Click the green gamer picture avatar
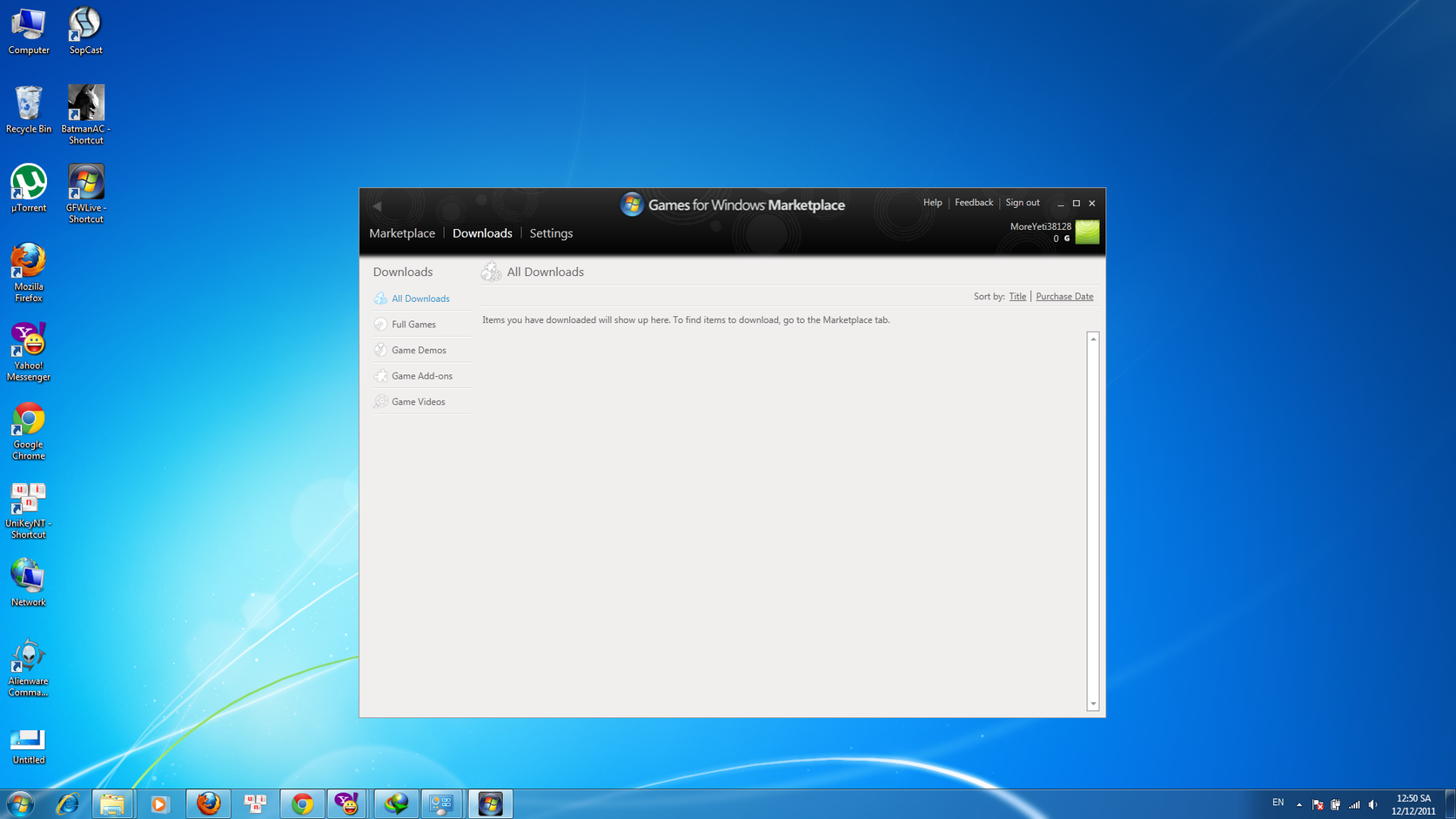Screen dimensions: 1456x819 tap(1087, 232)
